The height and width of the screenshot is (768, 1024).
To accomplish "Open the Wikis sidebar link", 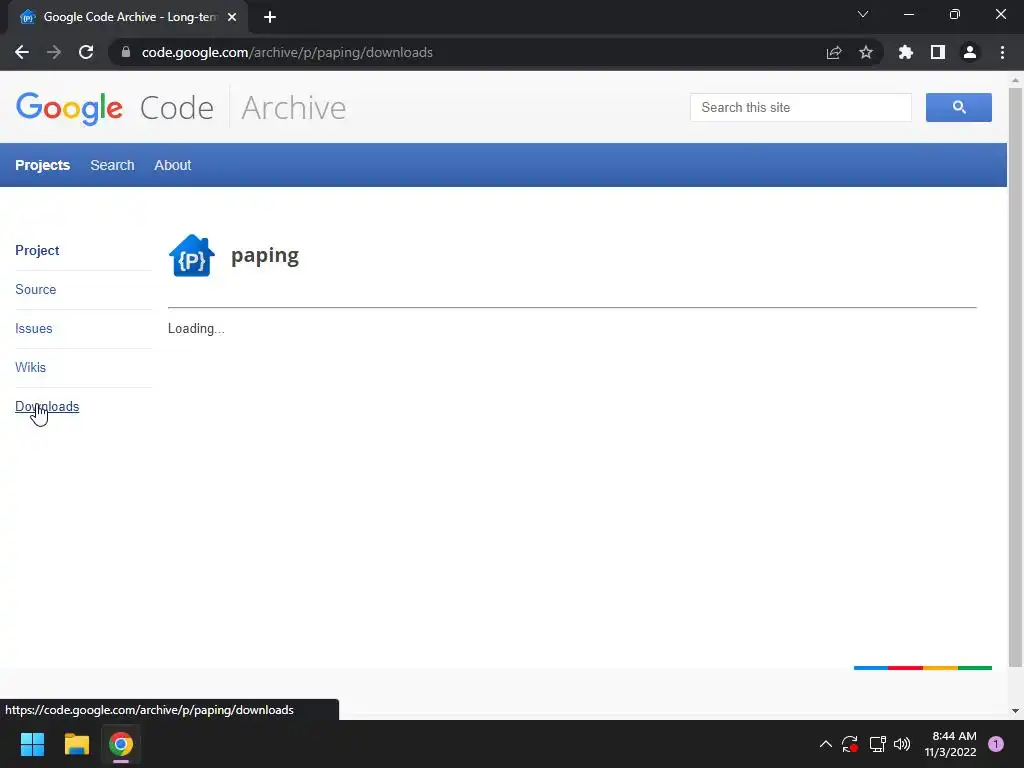I will 31,367.
